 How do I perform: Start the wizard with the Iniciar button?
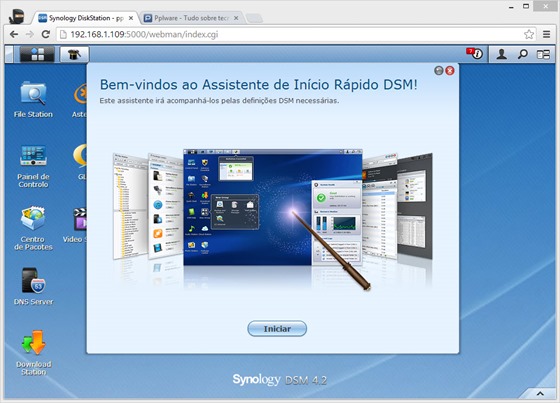click(277, 328)
